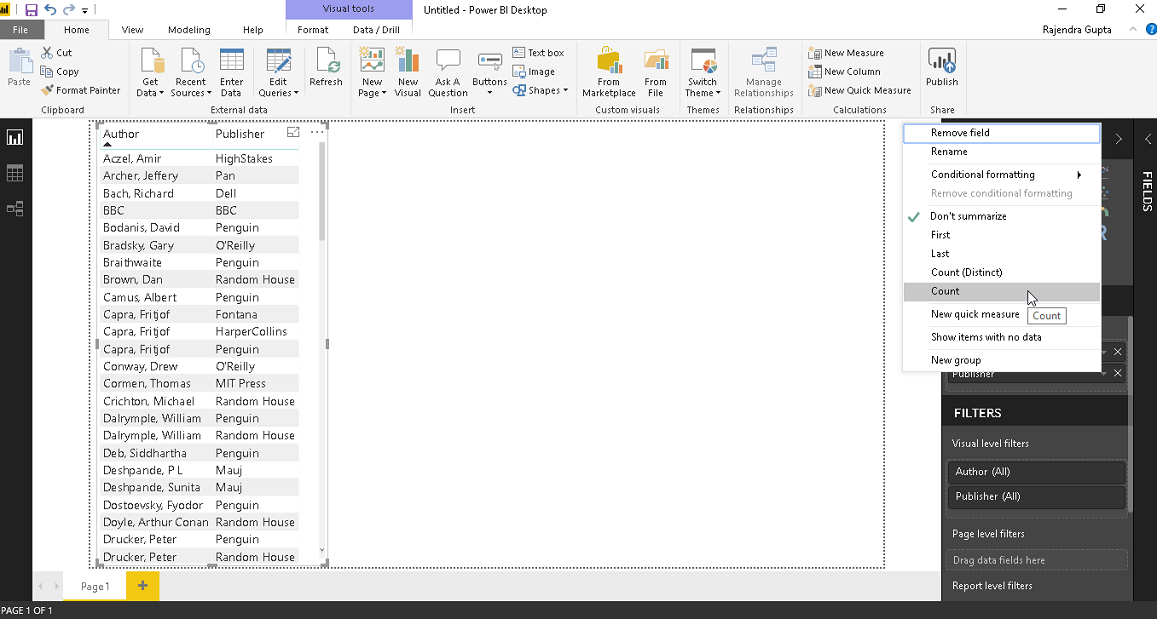The width and height of the screenshot is (1157, 619).
Task: Expand Conditional formatting submenu
Action: point(1002,175)
